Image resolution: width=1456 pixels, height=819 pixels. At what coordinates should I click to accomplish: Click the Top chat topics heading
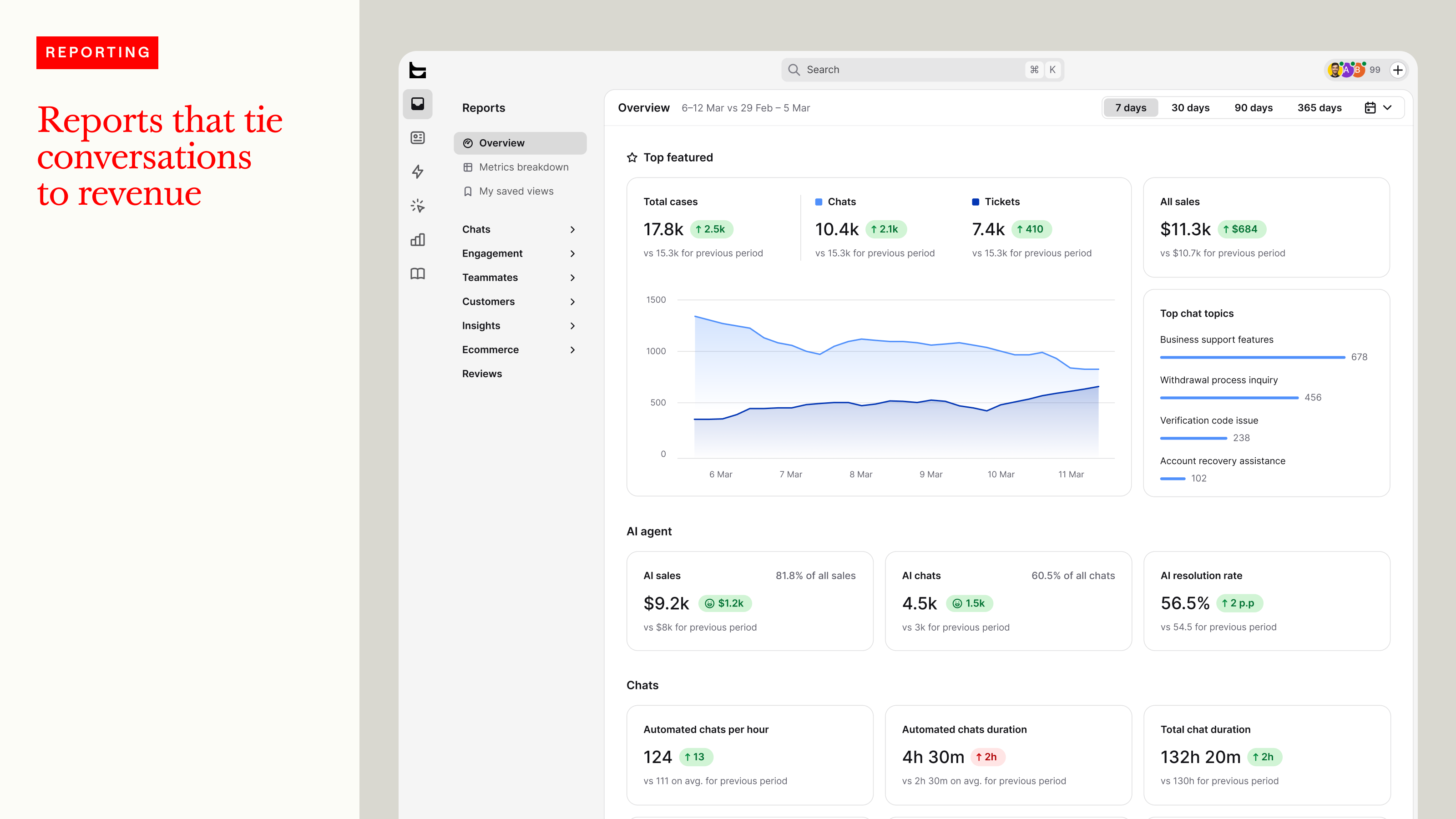click(1197, 313)
